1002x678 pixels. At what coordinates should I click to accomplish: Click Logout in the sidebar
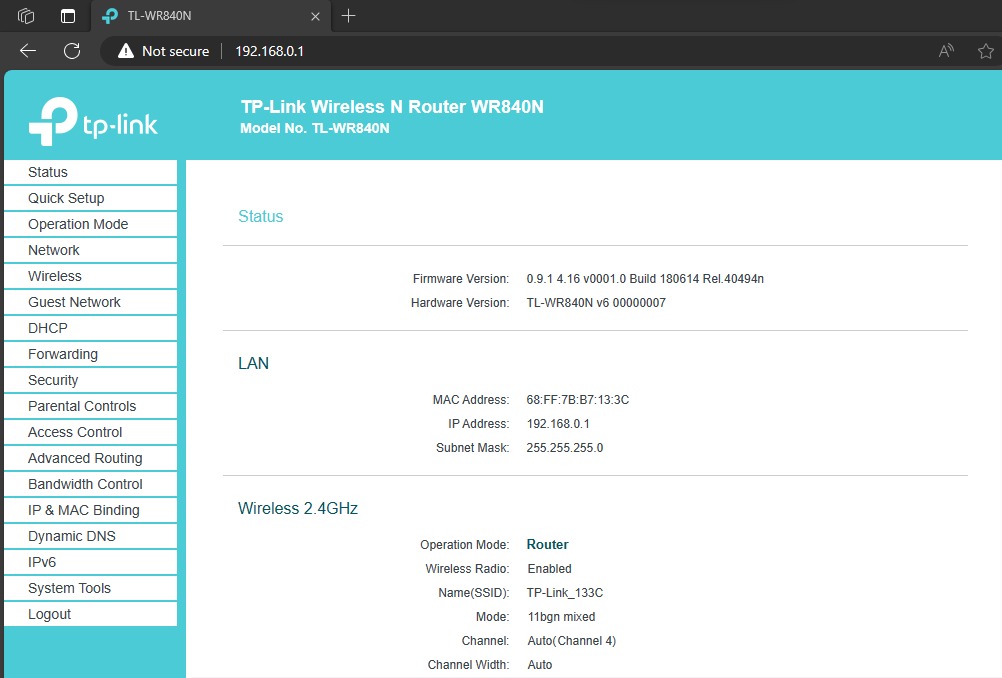(x=90, y=614)
